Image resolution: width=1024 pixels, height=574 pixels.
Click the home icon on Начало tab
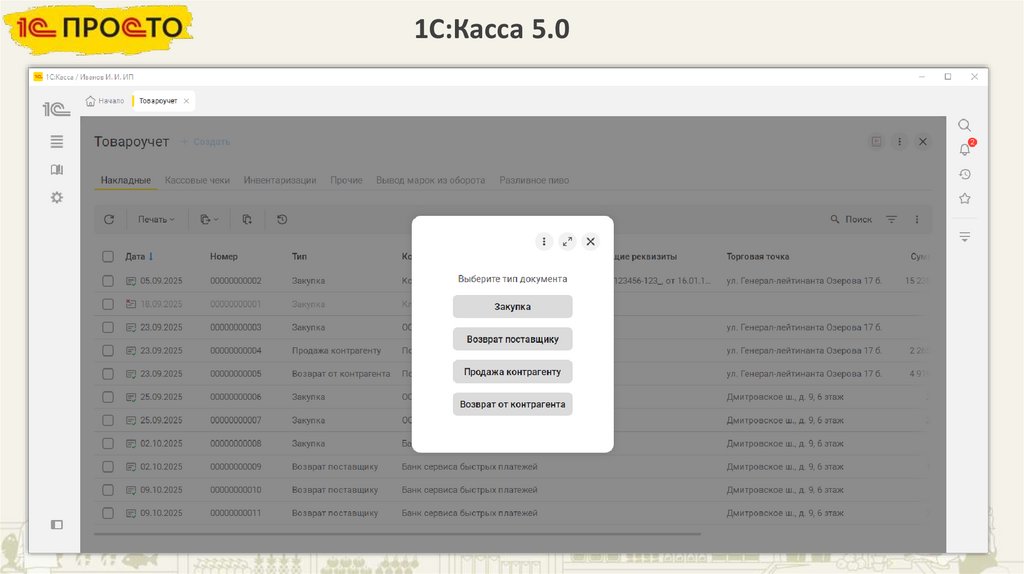tap(91, 101)
